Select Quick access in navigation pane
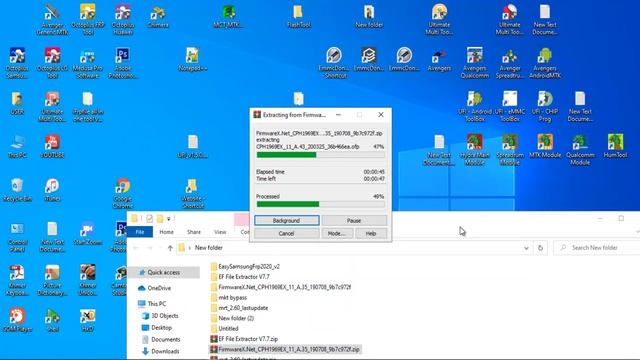640x360 pixels. [164, 272]
